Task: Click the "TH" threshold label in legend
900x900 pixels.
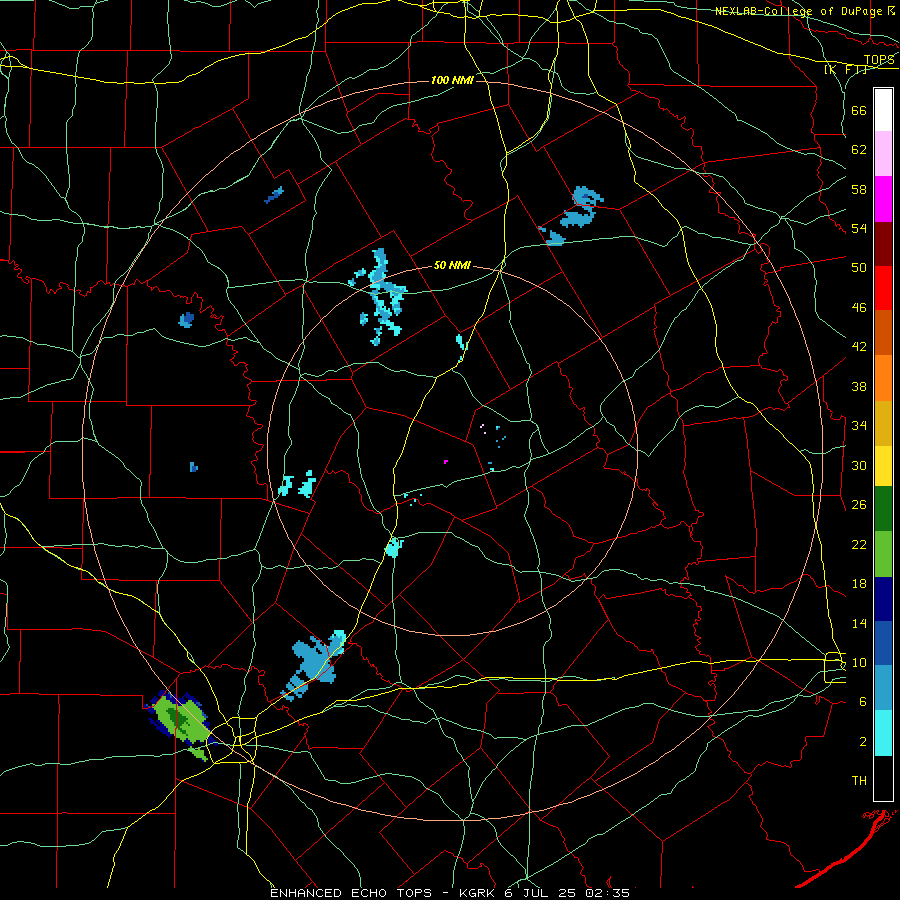Action: tap(859, 781)
